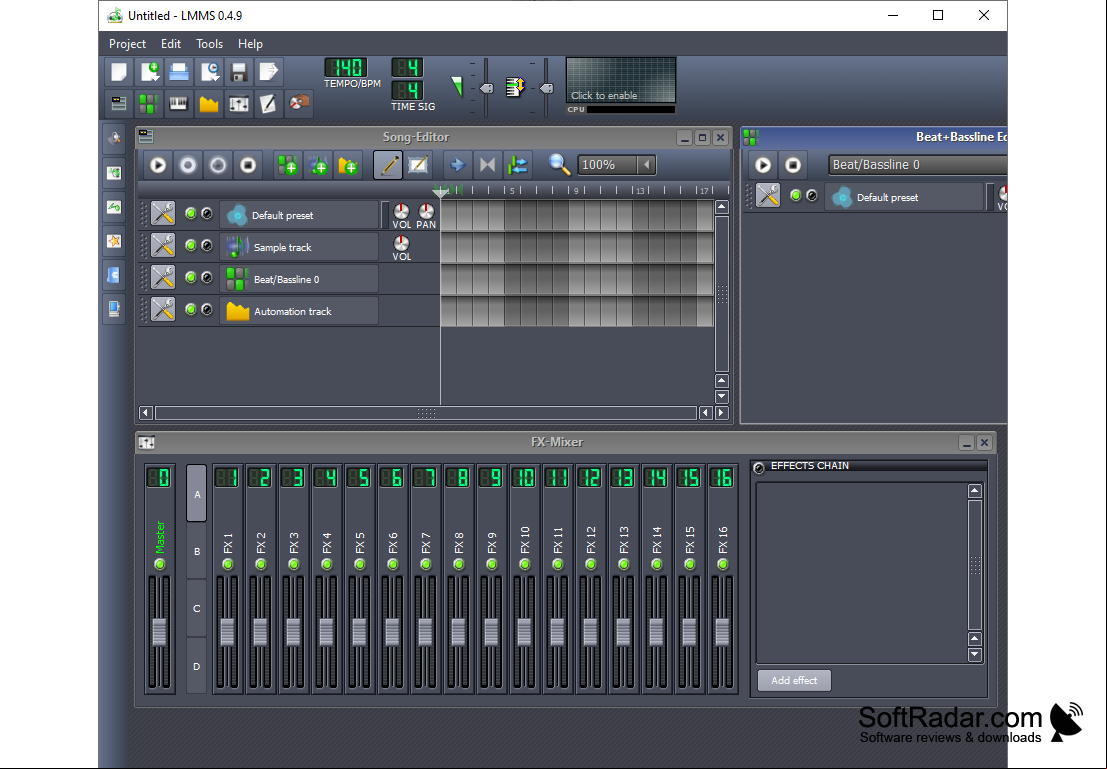This screenshot has height=769, width=1107.
Task: Export the current project
Action: click(x=269, y=72)
